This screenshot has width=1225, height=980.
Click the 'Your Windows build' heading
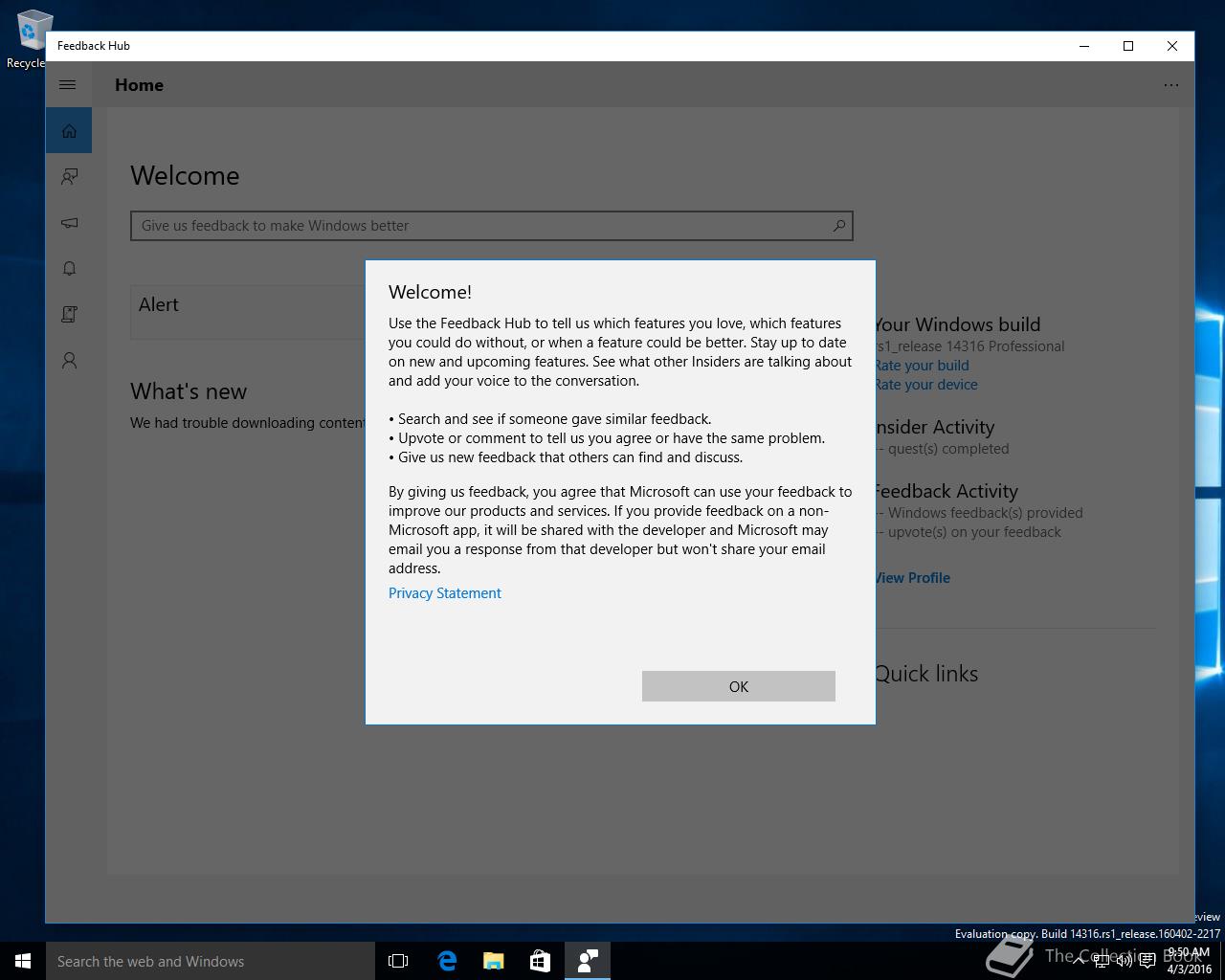[x=957, y=324]
